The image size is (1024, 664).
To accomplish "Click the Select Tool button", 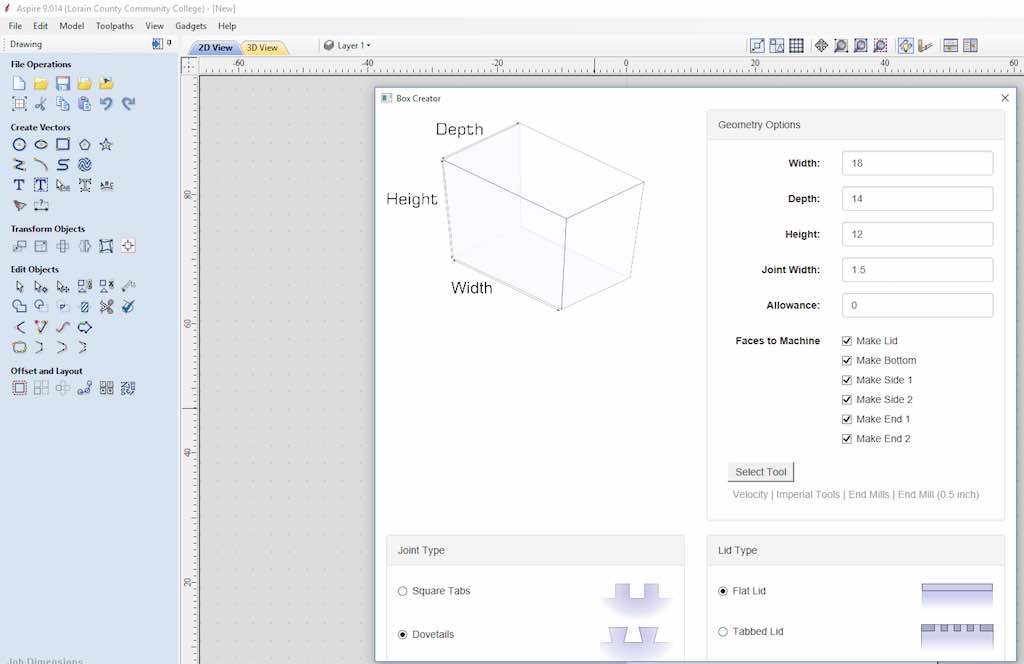I will pyautogui.click(x=761, y=472).
